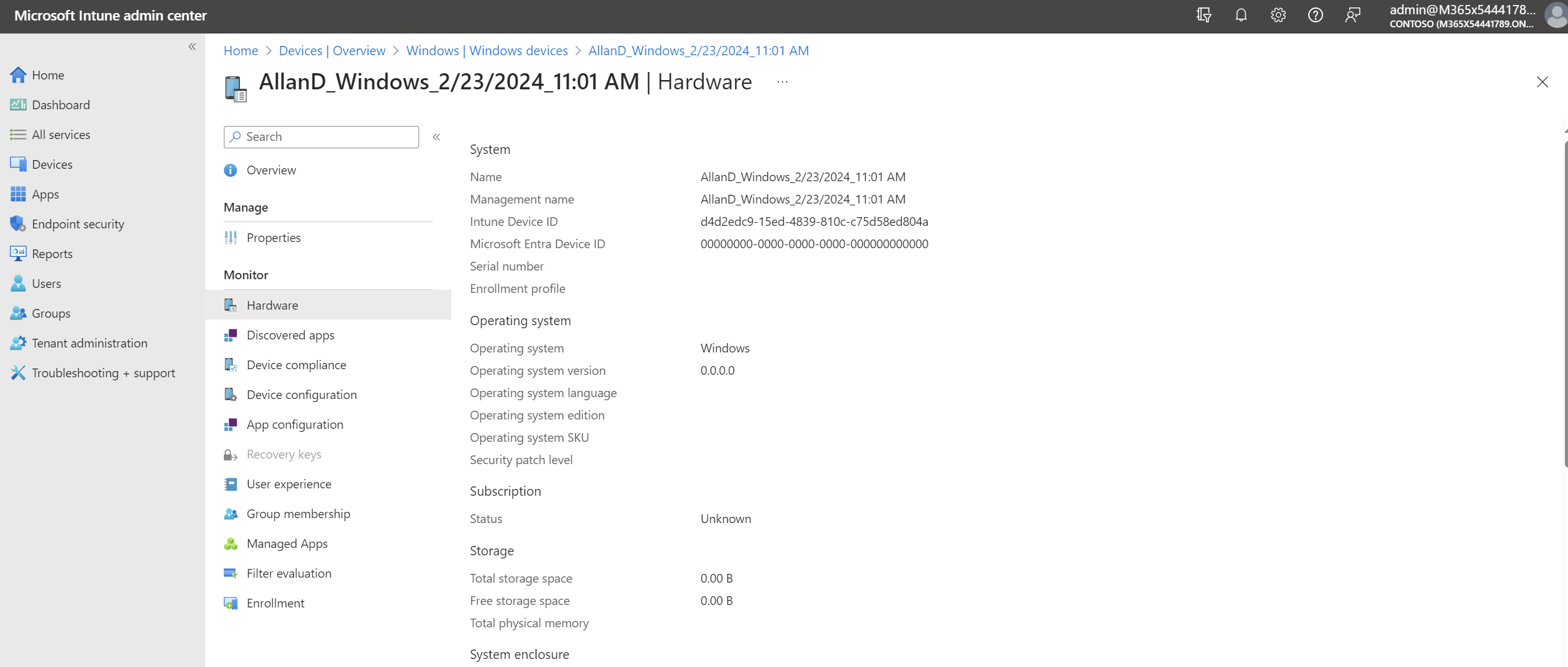Screen dimensions: 1568x667
Task: Open the admin account avatar
Action: [1557, 16]
